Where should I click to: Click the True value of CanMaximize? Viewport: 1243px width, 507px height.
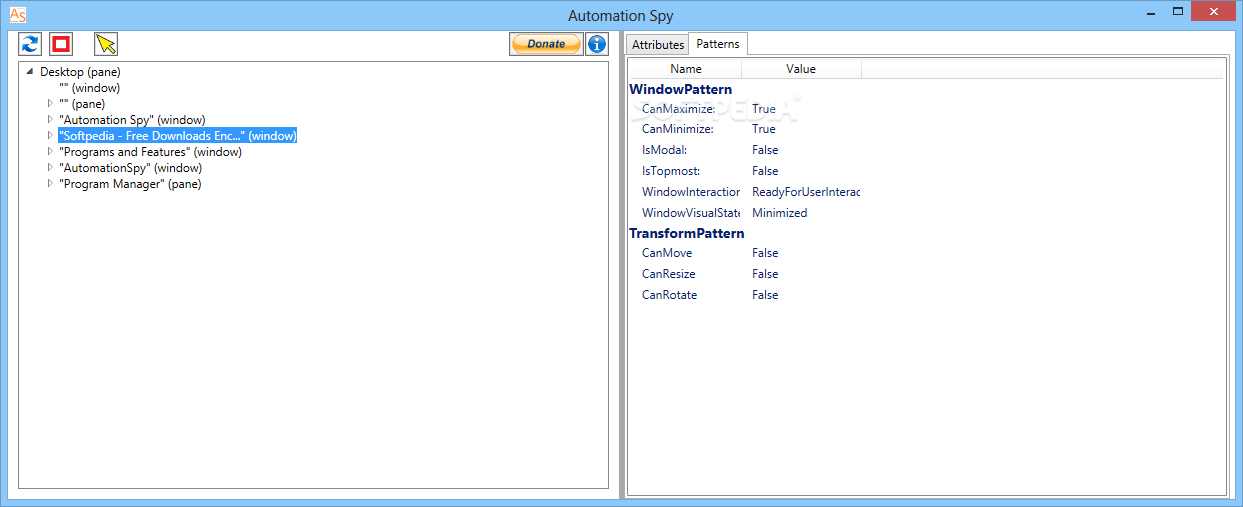click(x=764, y=108)
